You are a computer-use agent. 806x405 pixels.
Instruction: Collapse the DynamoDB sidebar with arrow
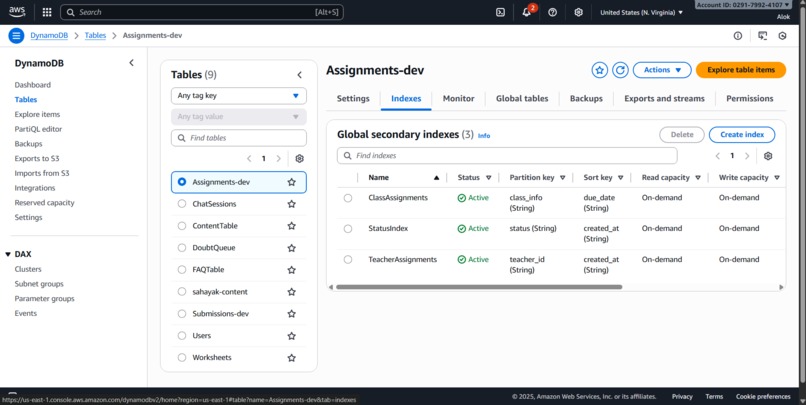pos(131,63)
